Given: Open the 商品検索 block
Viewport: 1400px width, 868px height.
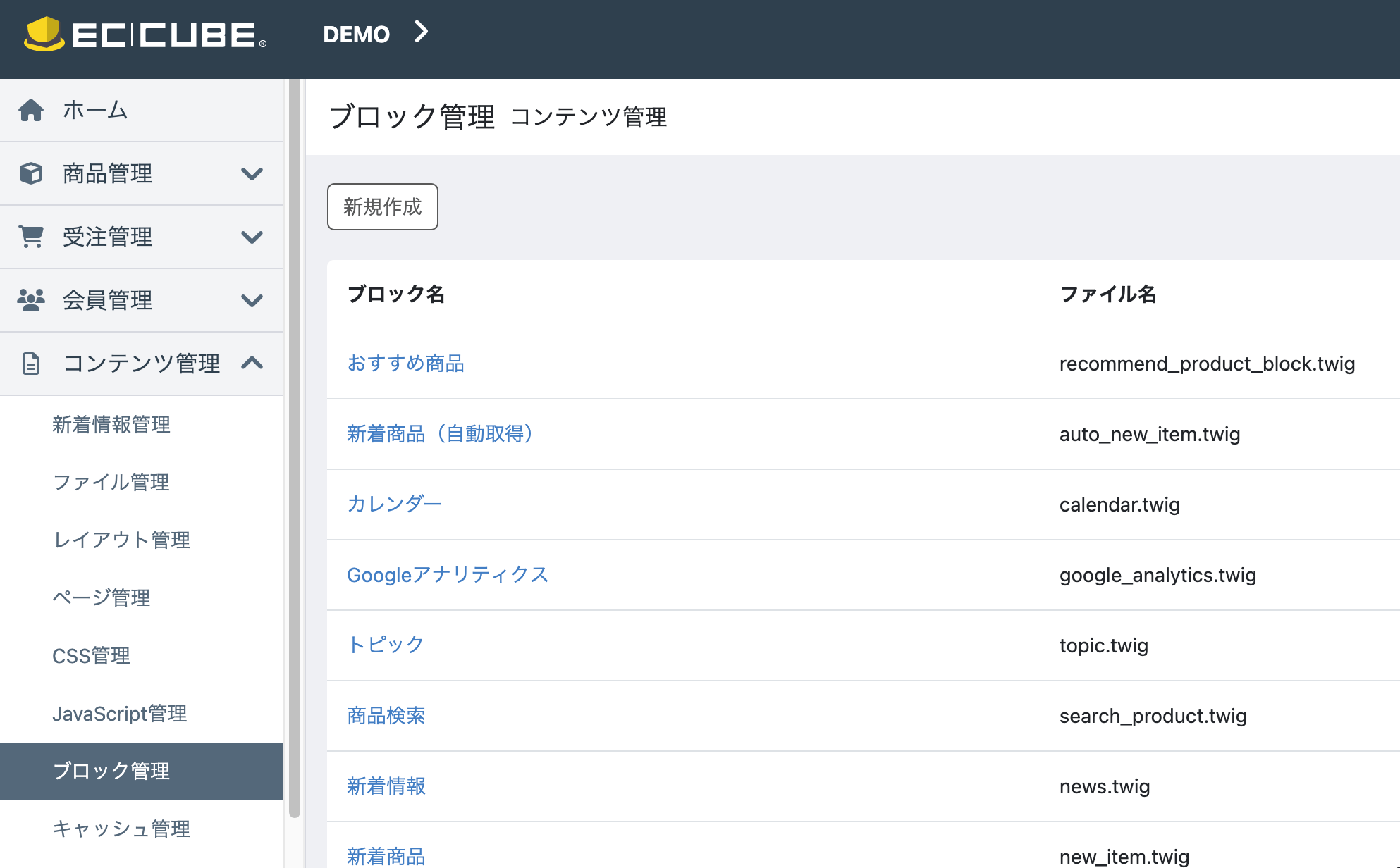Looking at the screenshot, I should coord(386,716).
